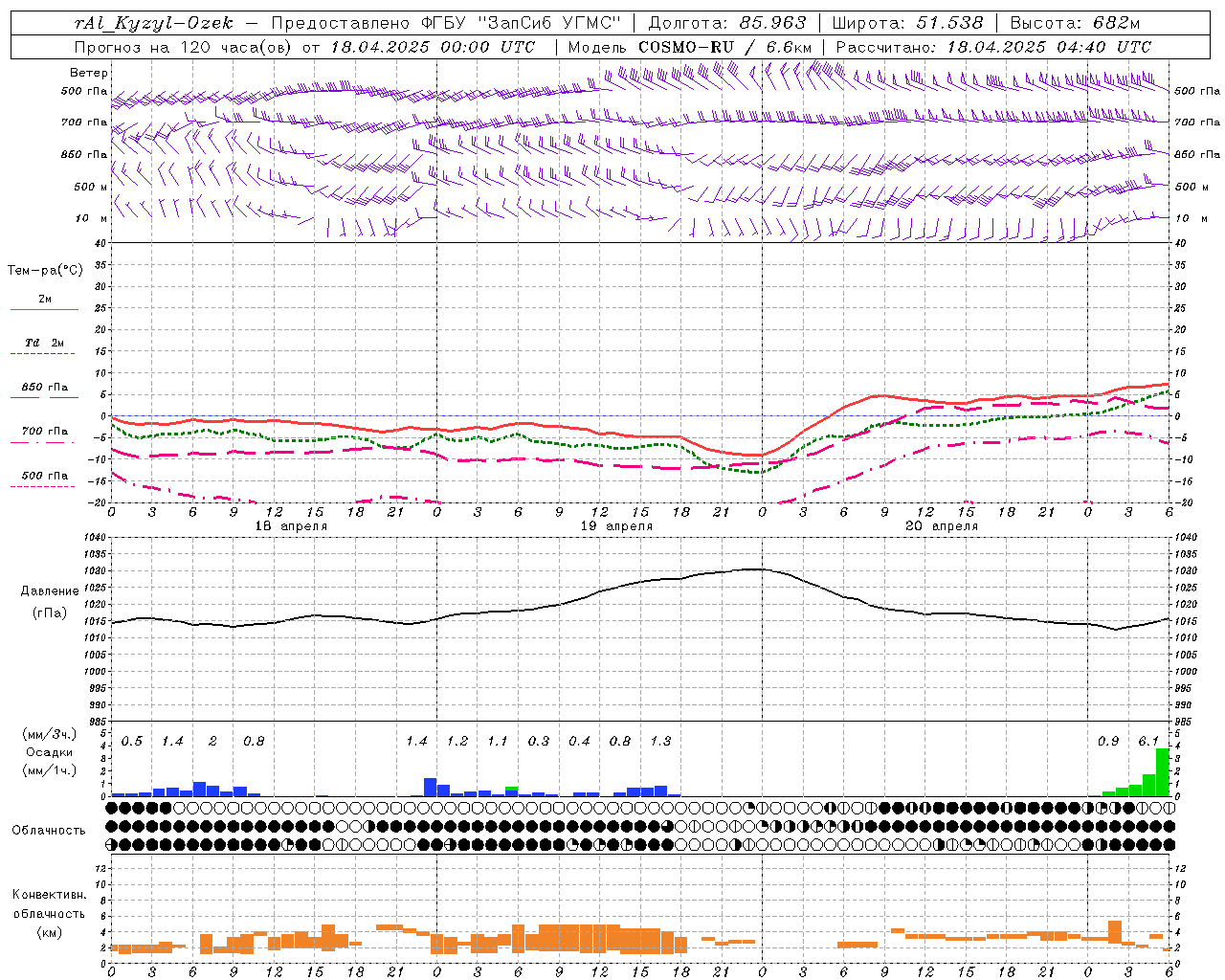Click the 'Ветер' wind panel label
1225x980 pixels.
pos(89,73)
